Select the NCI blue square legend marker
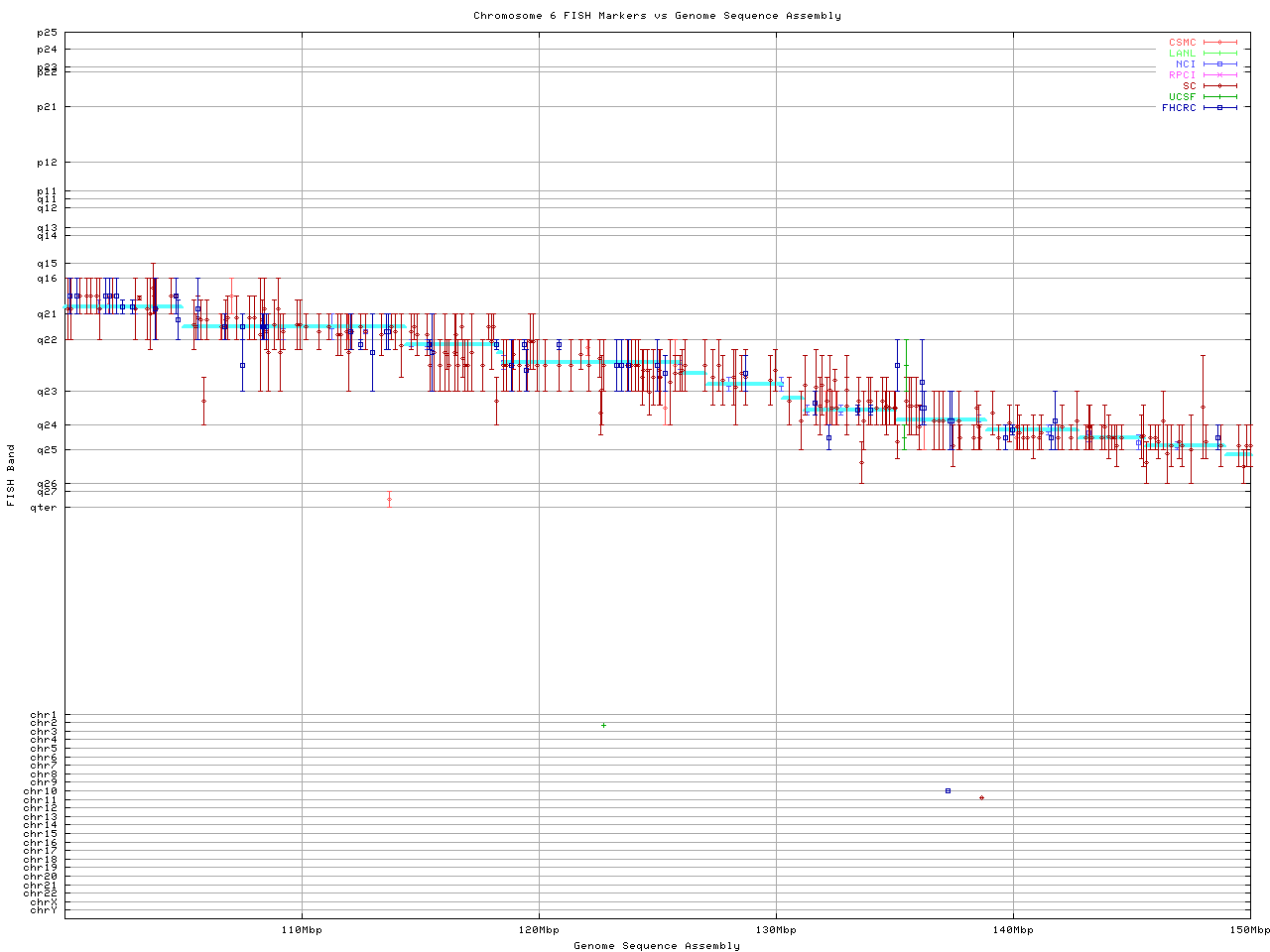The height and width of the screenshot is (952, 1270). coord(1220,64)
